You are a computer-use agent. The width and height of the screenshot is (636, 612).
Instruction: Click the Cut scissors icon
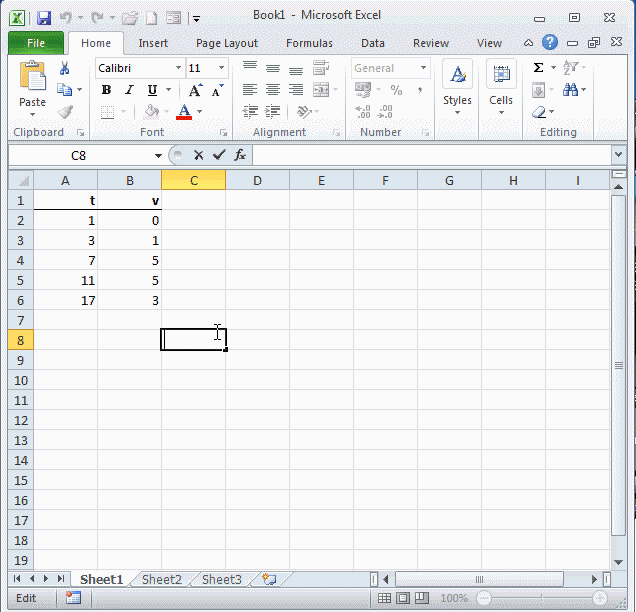65,68
